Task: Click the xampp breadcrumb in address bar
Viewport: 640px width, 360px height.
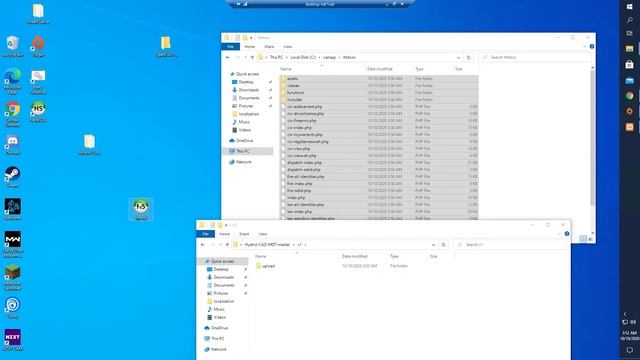Action: (329, 58)
